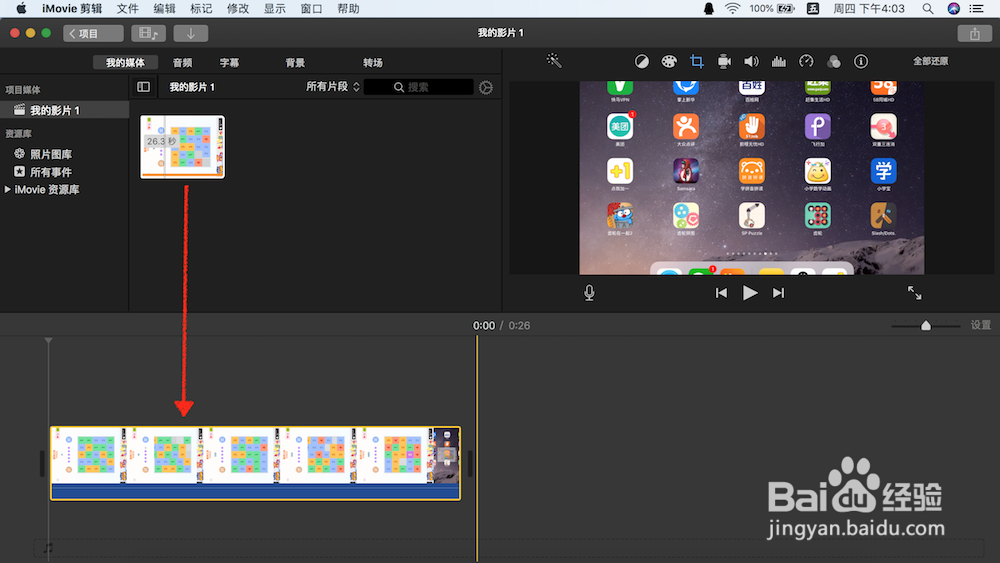Skip to previous clip

coord(721,293)
